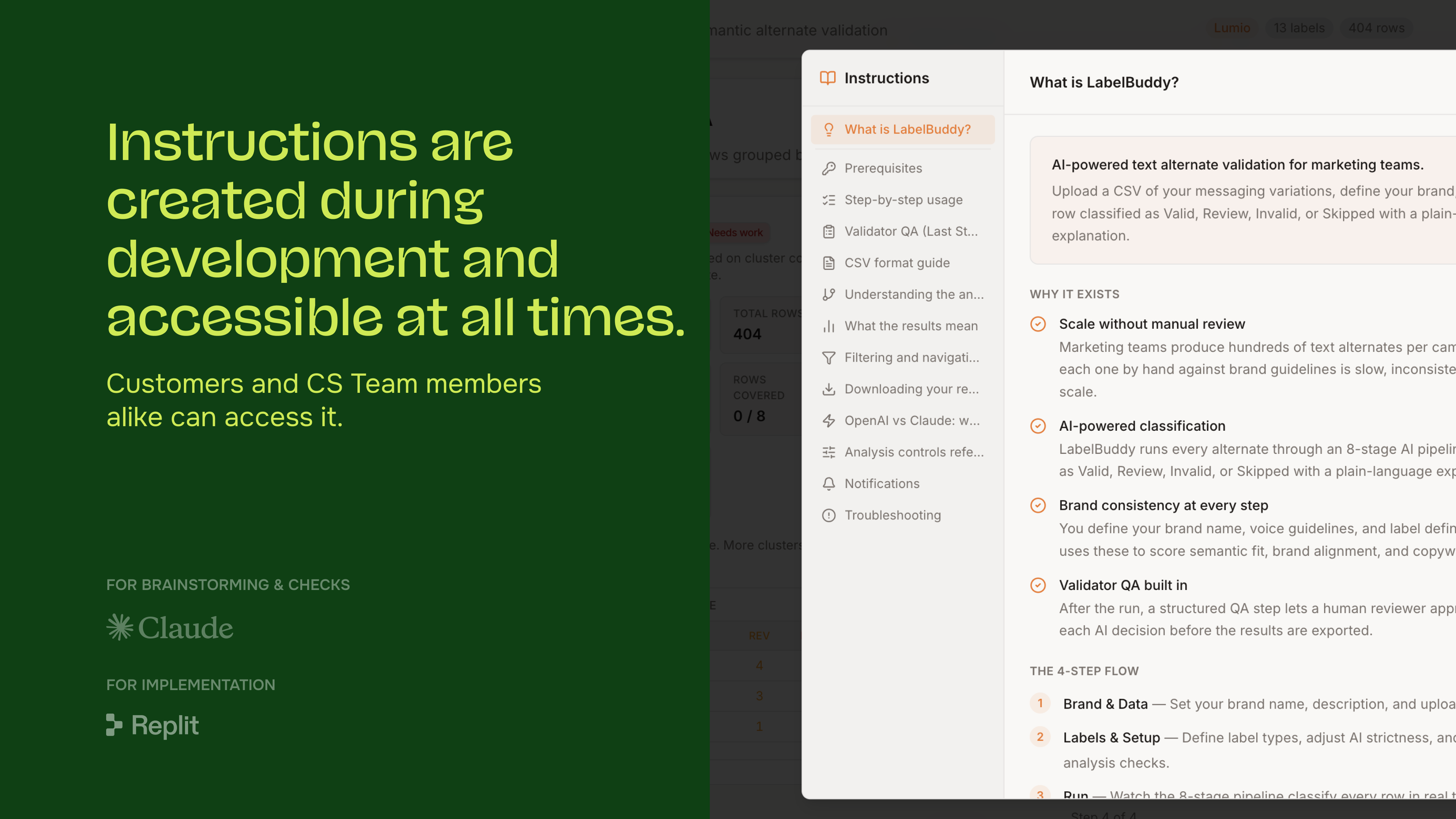Click the alert circle icon for Troubleshooting
The width and height of the screenshot is (1456, 819).
[x=828, y=516]
